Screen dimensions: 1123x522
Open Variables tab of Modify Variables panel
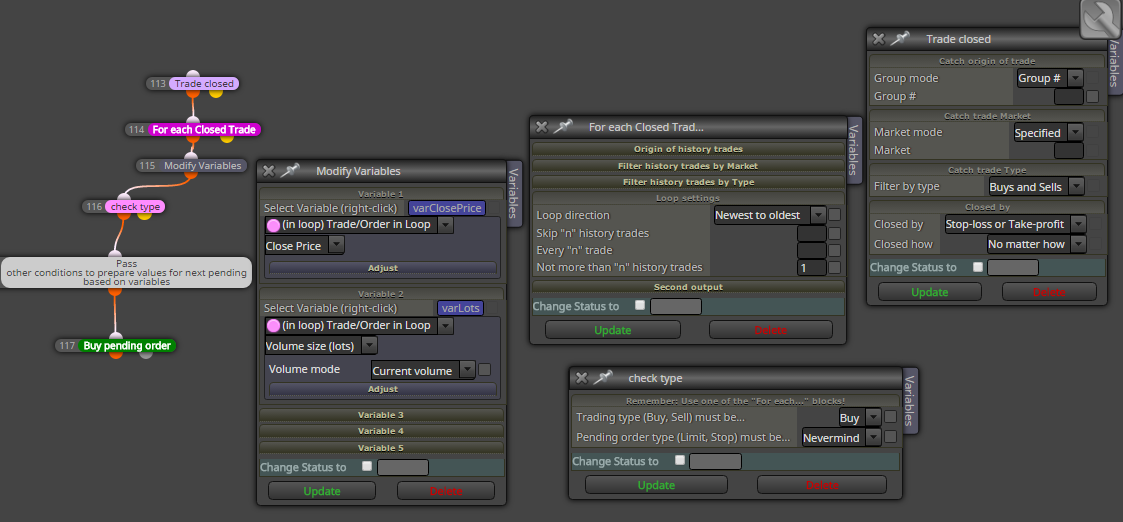pyautogui.click(x=516, y=195)
